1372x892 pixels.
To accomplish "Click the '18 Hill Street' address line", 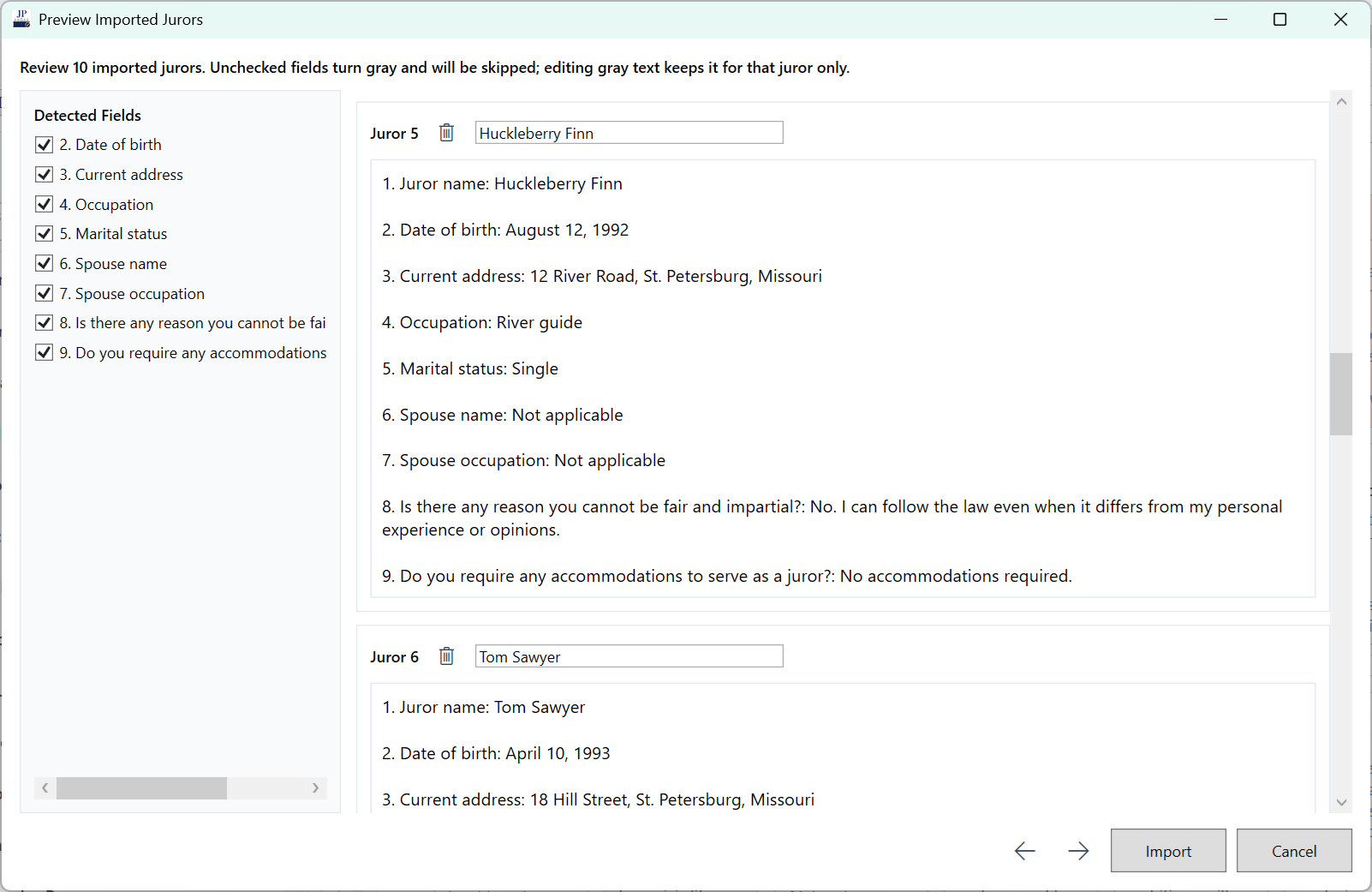I will [598, 799].
